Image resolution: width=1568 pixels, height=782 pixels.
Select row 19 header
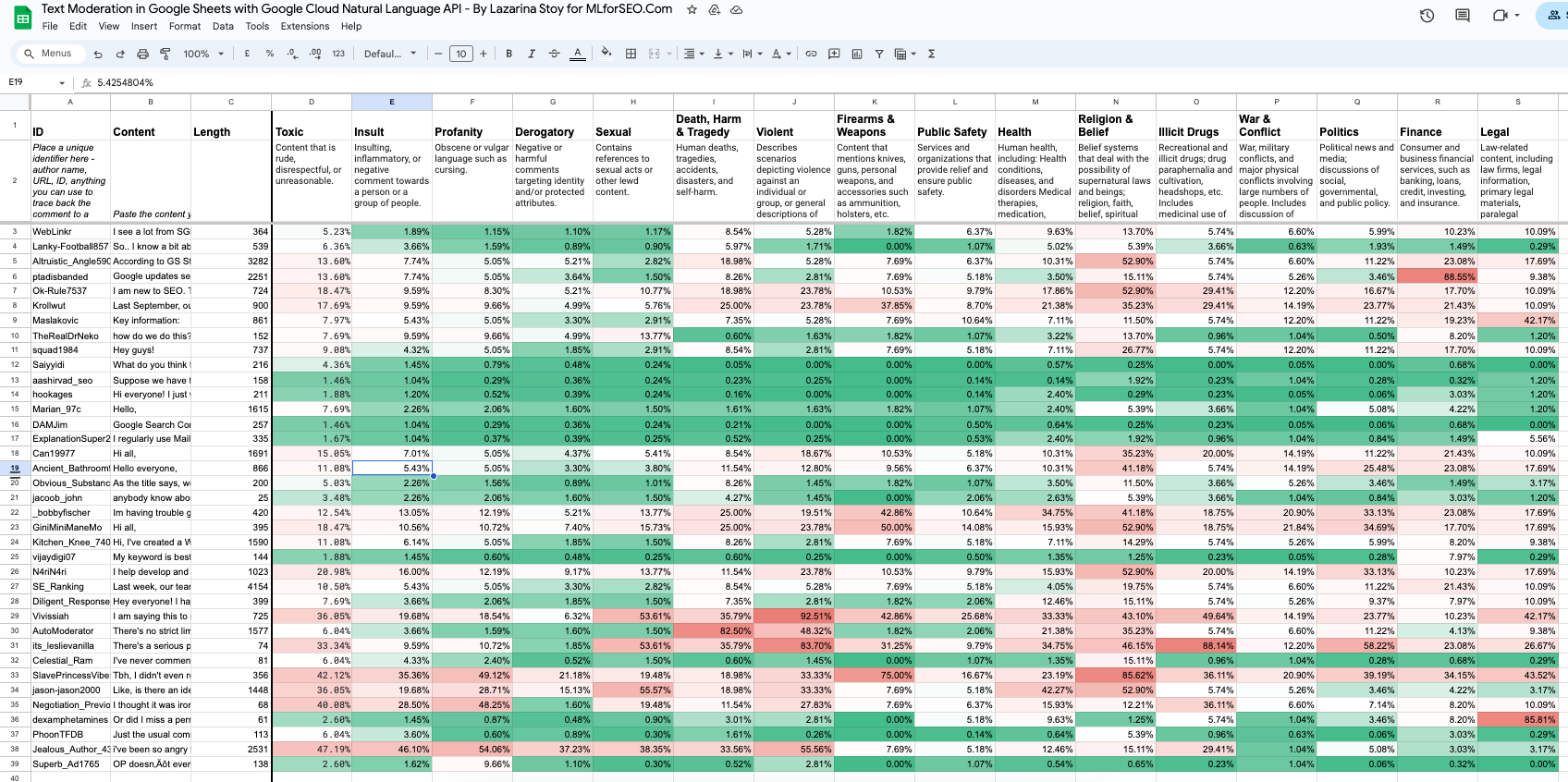click(x=15, y=469)
